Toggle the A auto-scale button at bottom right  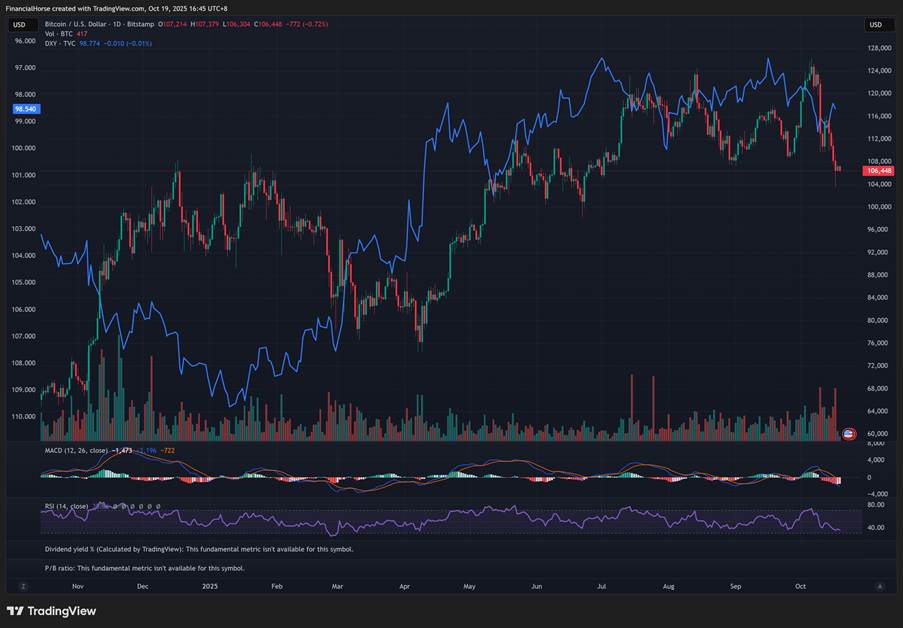(x=879, y=586)
